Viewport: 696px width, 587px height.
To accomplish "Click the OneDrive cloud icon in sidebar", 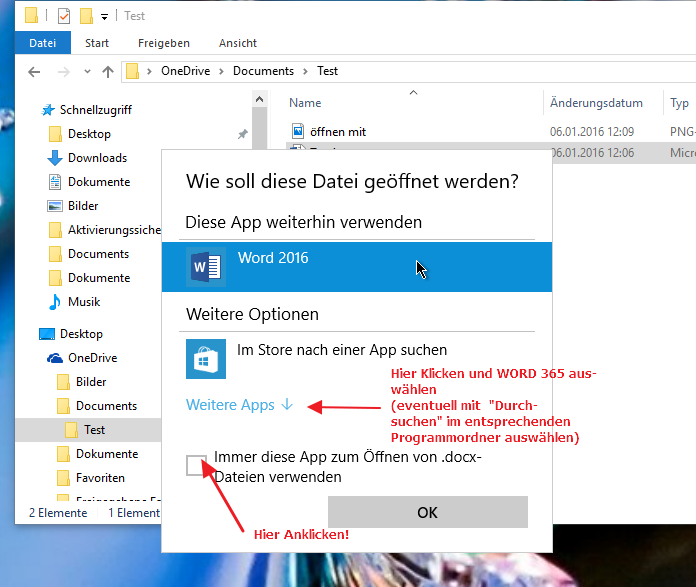I will (x=55, y=358).
